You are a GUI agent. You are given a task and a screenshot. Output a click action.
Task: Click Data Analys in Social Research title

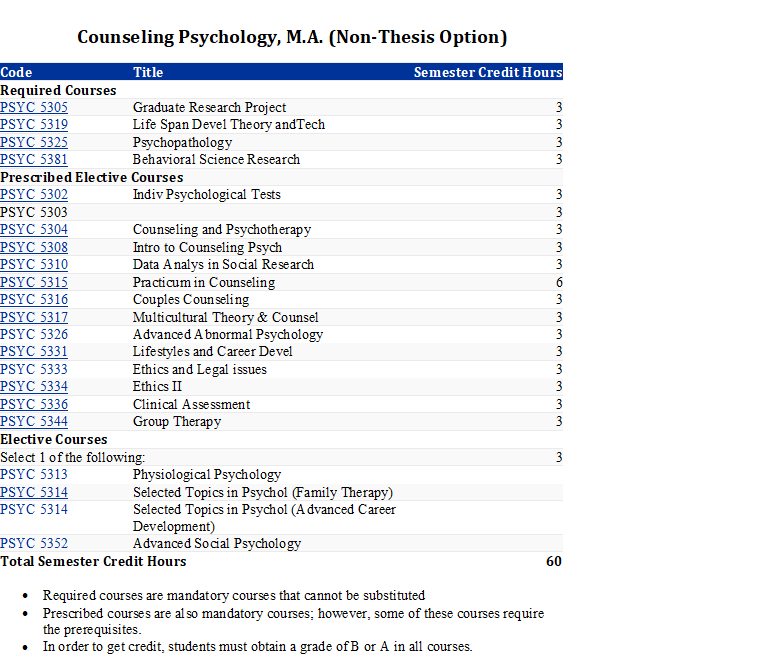click(223, 265)
